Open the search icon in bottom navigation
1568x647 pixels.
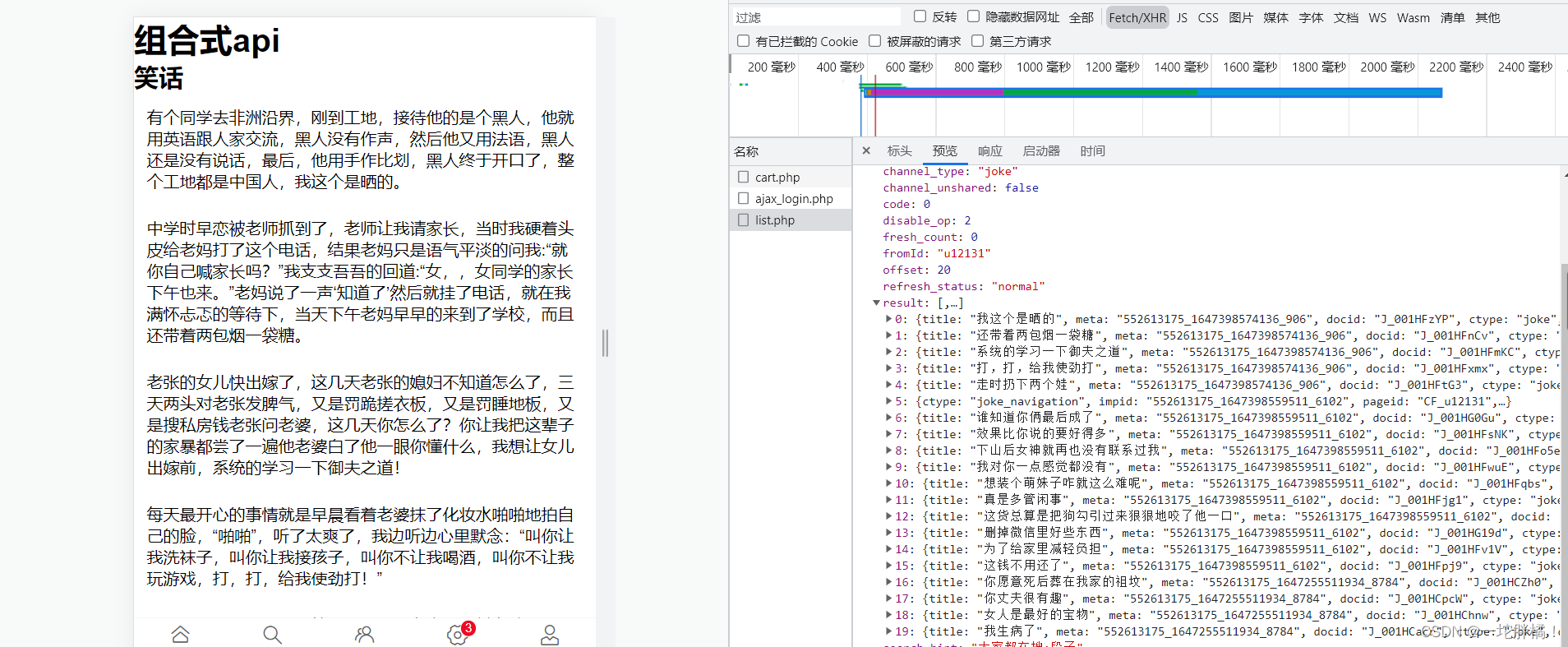tap(272, 635)
